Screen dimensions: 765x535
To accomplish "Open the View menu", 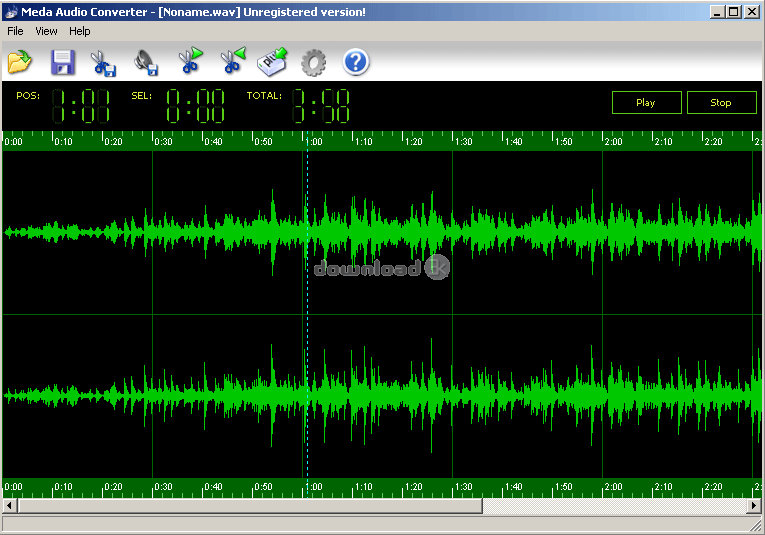I will click(46, 31).
